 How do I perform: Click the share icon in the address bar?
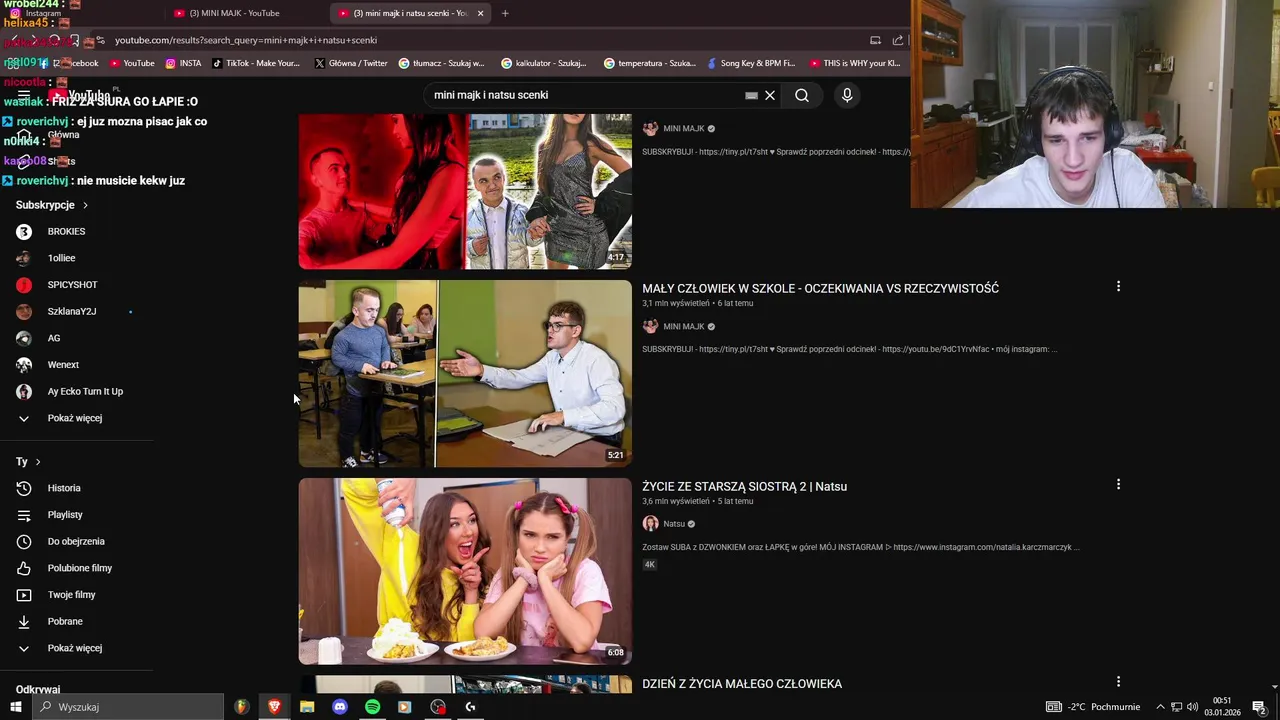point(898,40)
